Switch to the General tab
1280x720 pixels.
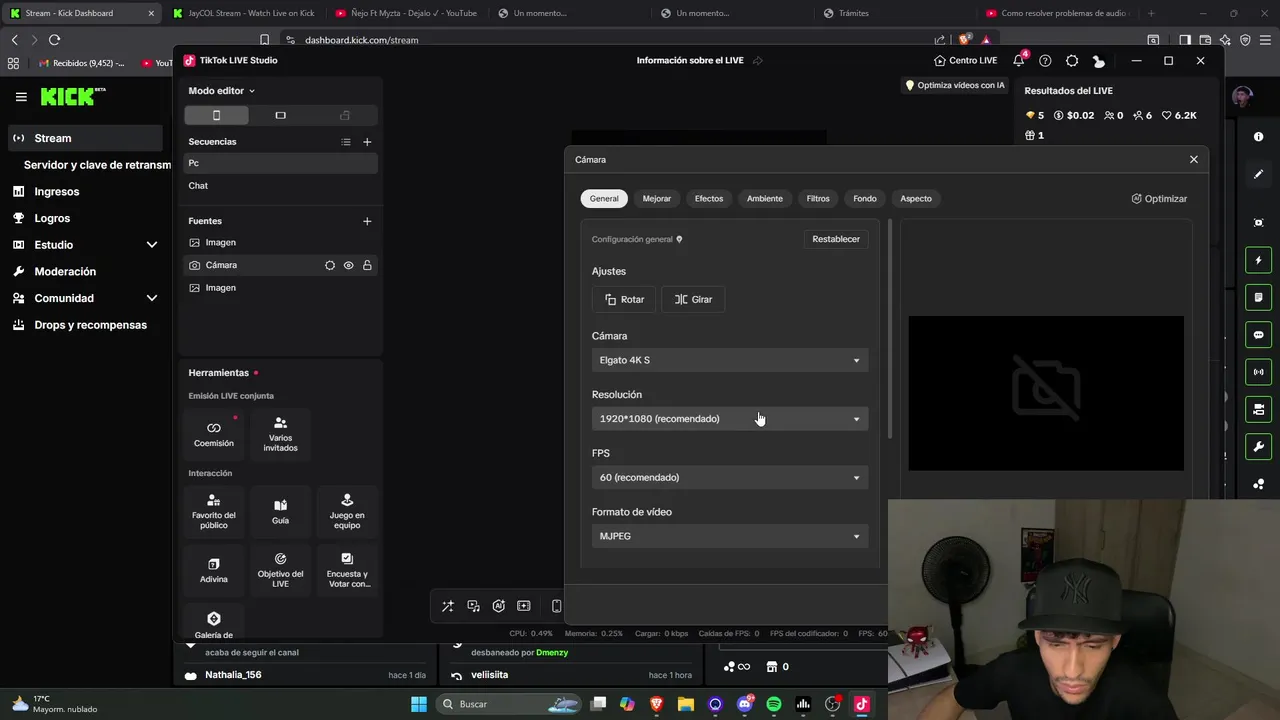pos(604,198)
